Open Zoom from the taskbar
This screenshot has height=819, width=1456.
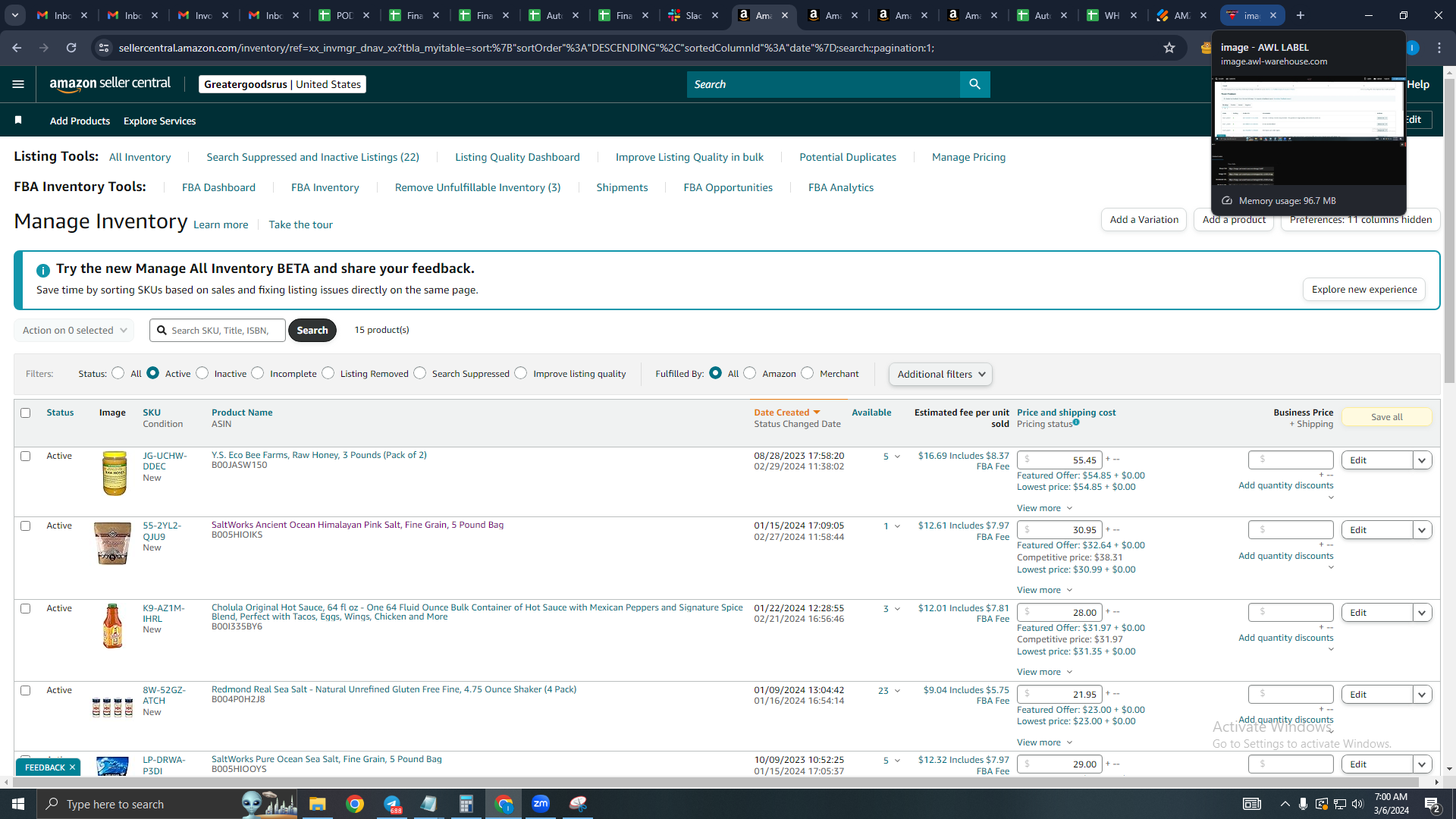[541, 804]
